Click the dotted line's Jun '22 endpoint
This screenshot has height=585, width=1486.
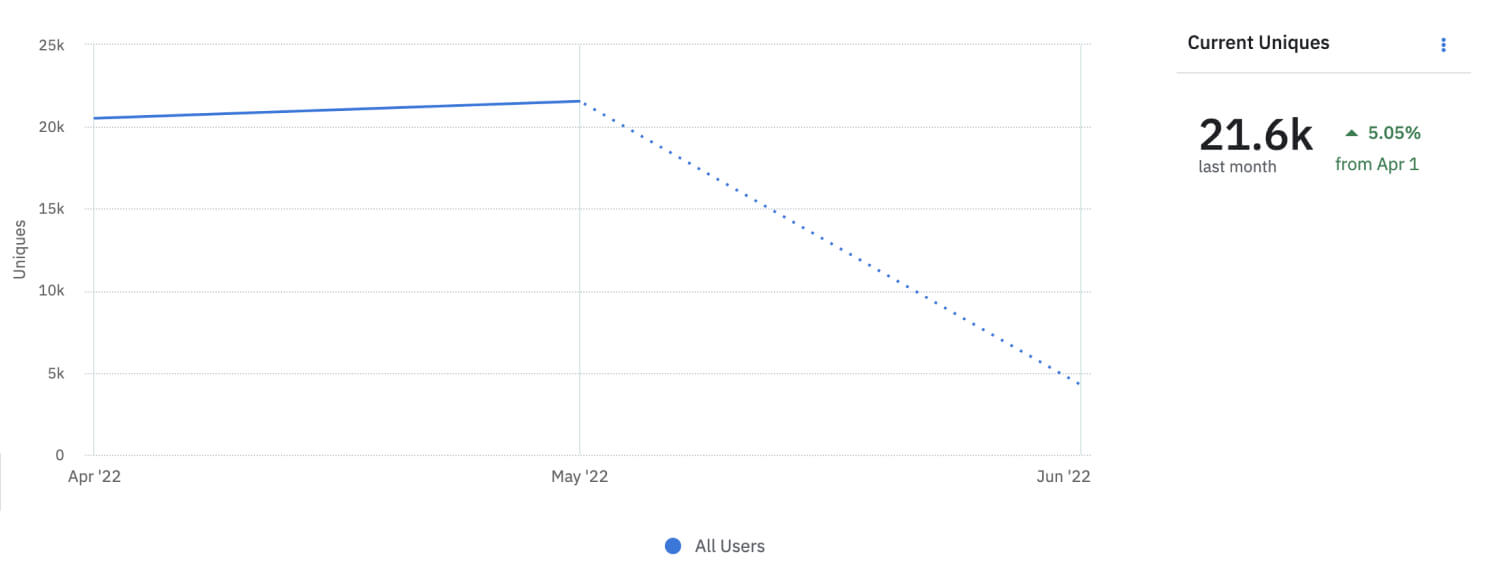[1079, 384]
